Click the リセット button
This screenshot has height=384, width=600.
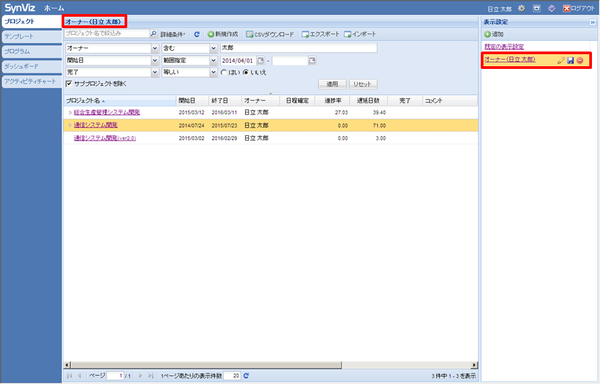[x=363, y=84]
